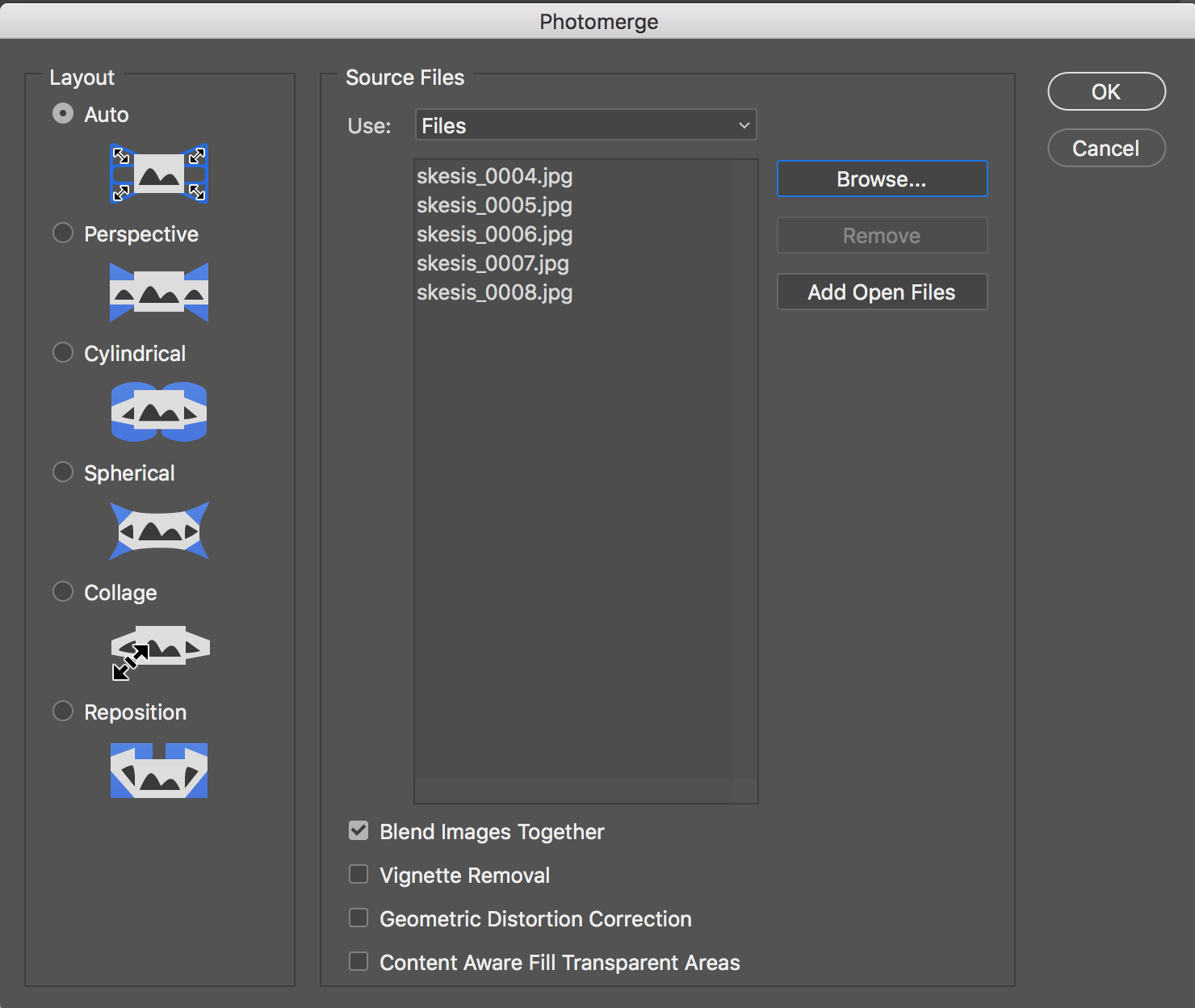Cancel the Photomerge dialog
1195x1008 pixels.
pos(1106,149)
